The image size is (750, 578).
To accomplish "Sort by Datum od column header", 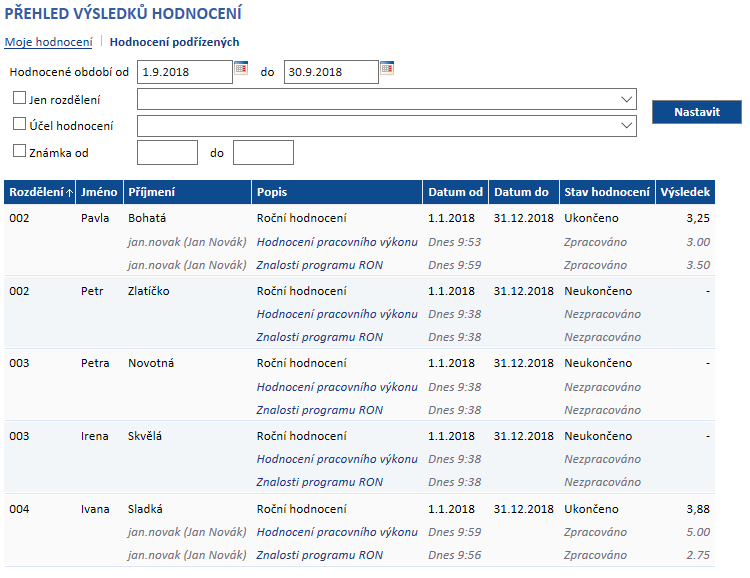I will [455, 192].
